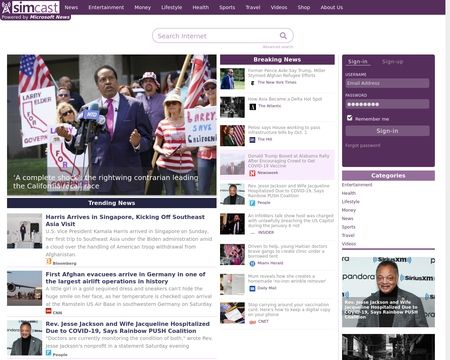Viewport: 450px width, 360px height.
Task: Open the About Us menu
Action: [332, 7]
